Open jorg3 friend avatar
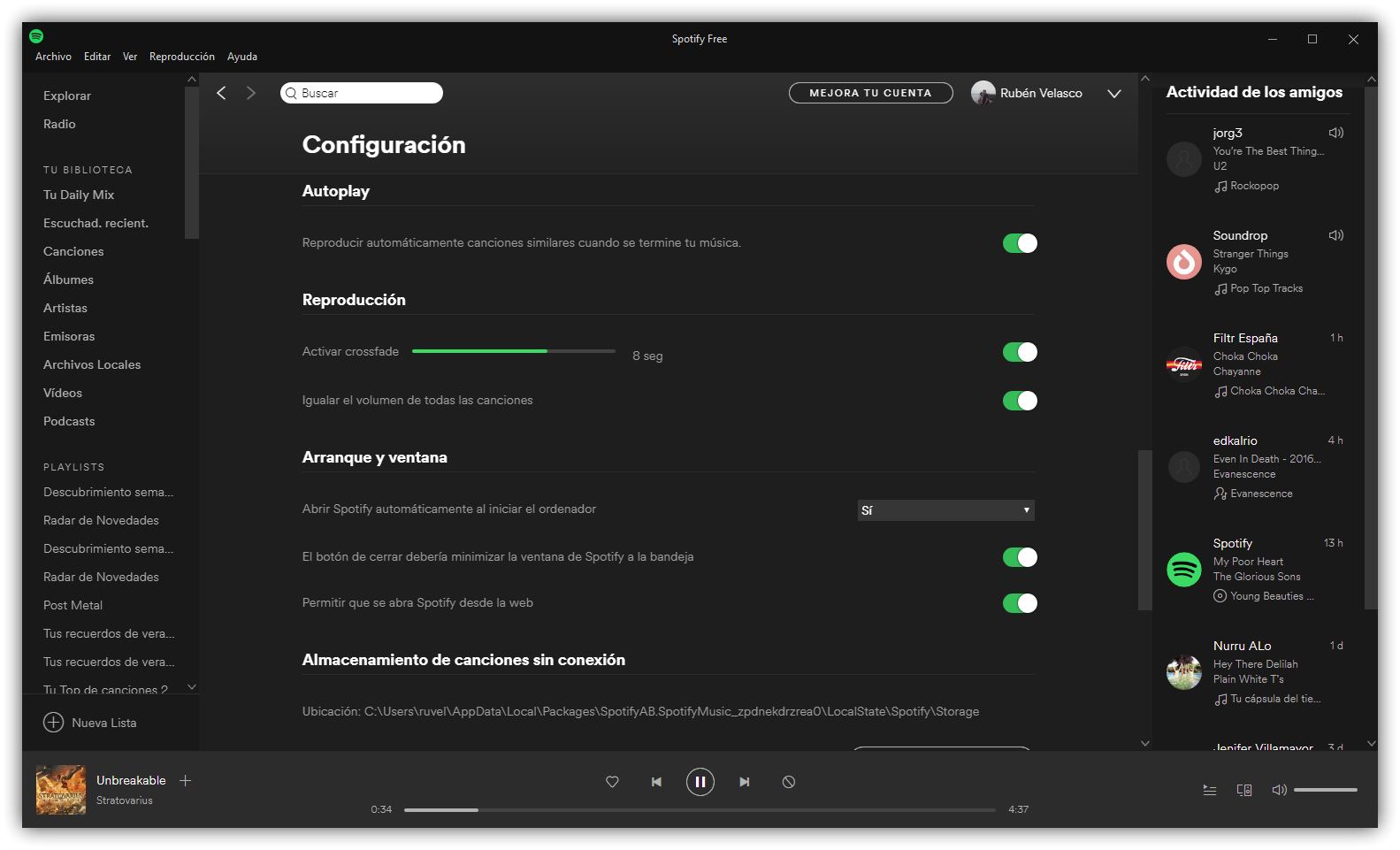The width and height of the screenshot is (1400, 850). (x=1184, y=159)
